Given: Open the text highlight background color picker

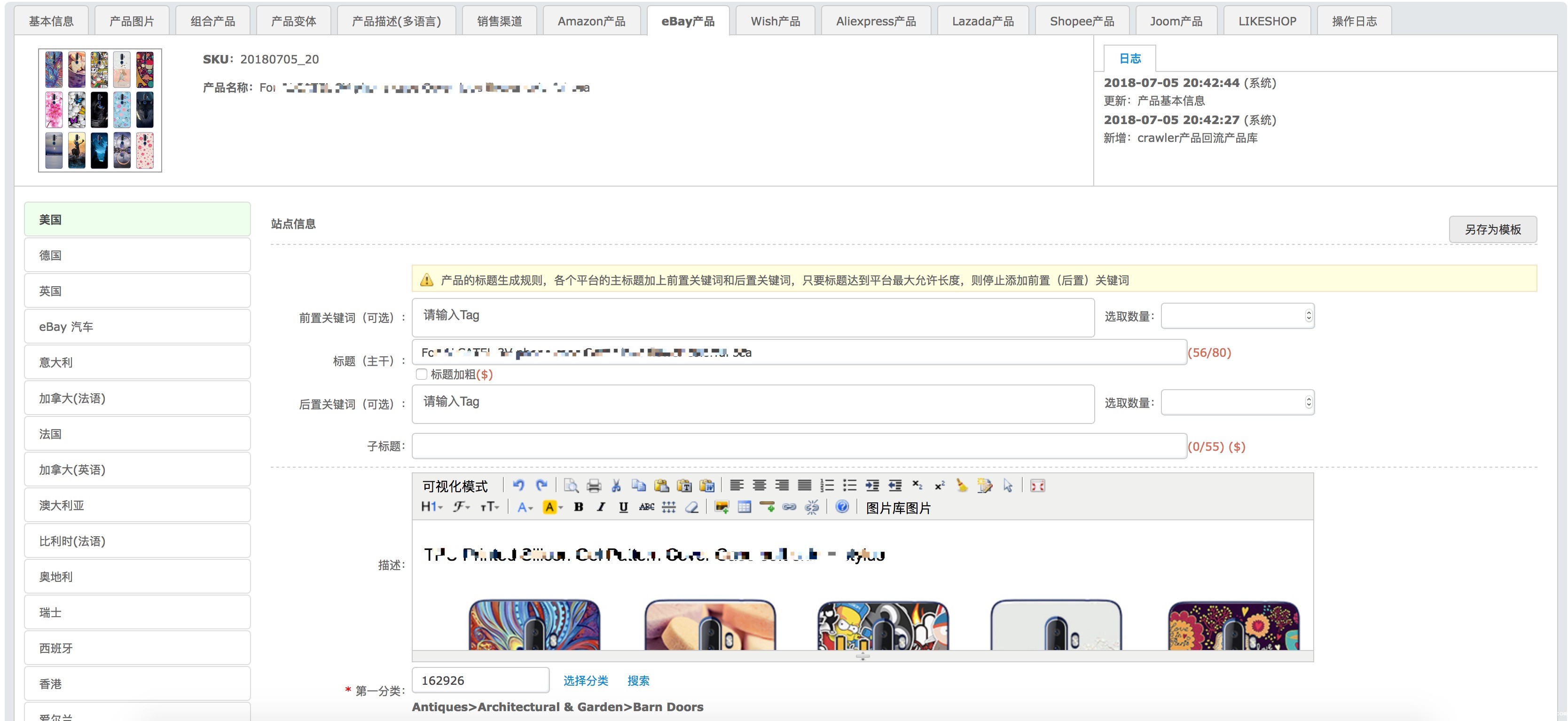Looking at the screenshot, I should [552, 507].
